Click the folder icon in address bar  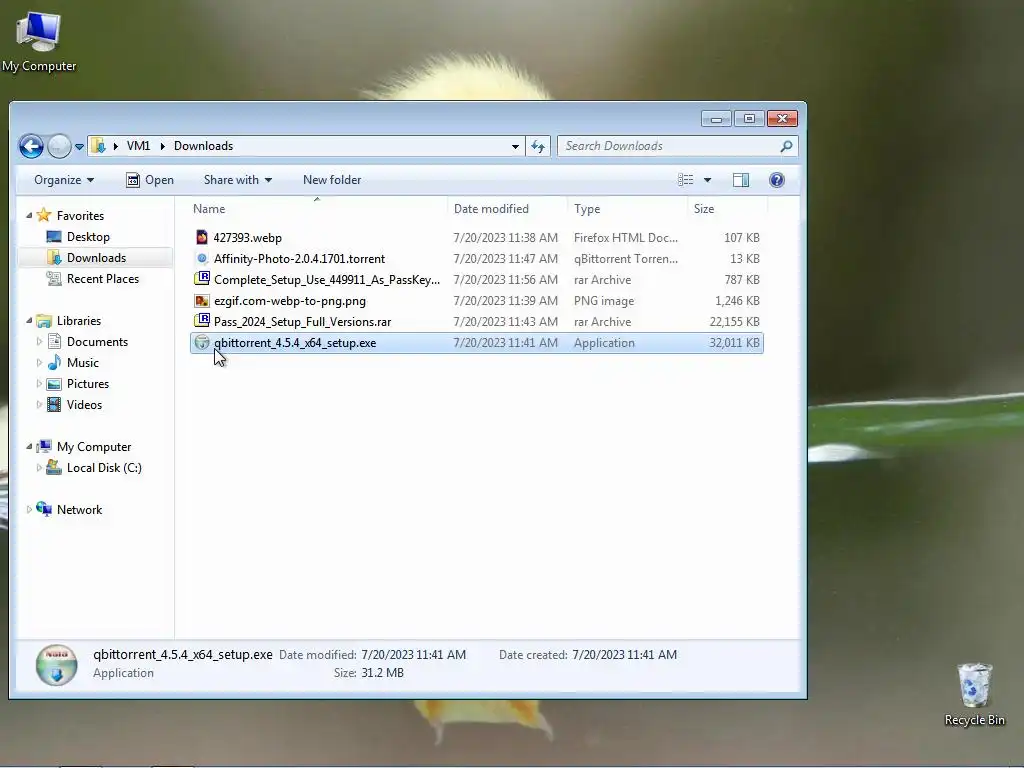pos(98,146)
